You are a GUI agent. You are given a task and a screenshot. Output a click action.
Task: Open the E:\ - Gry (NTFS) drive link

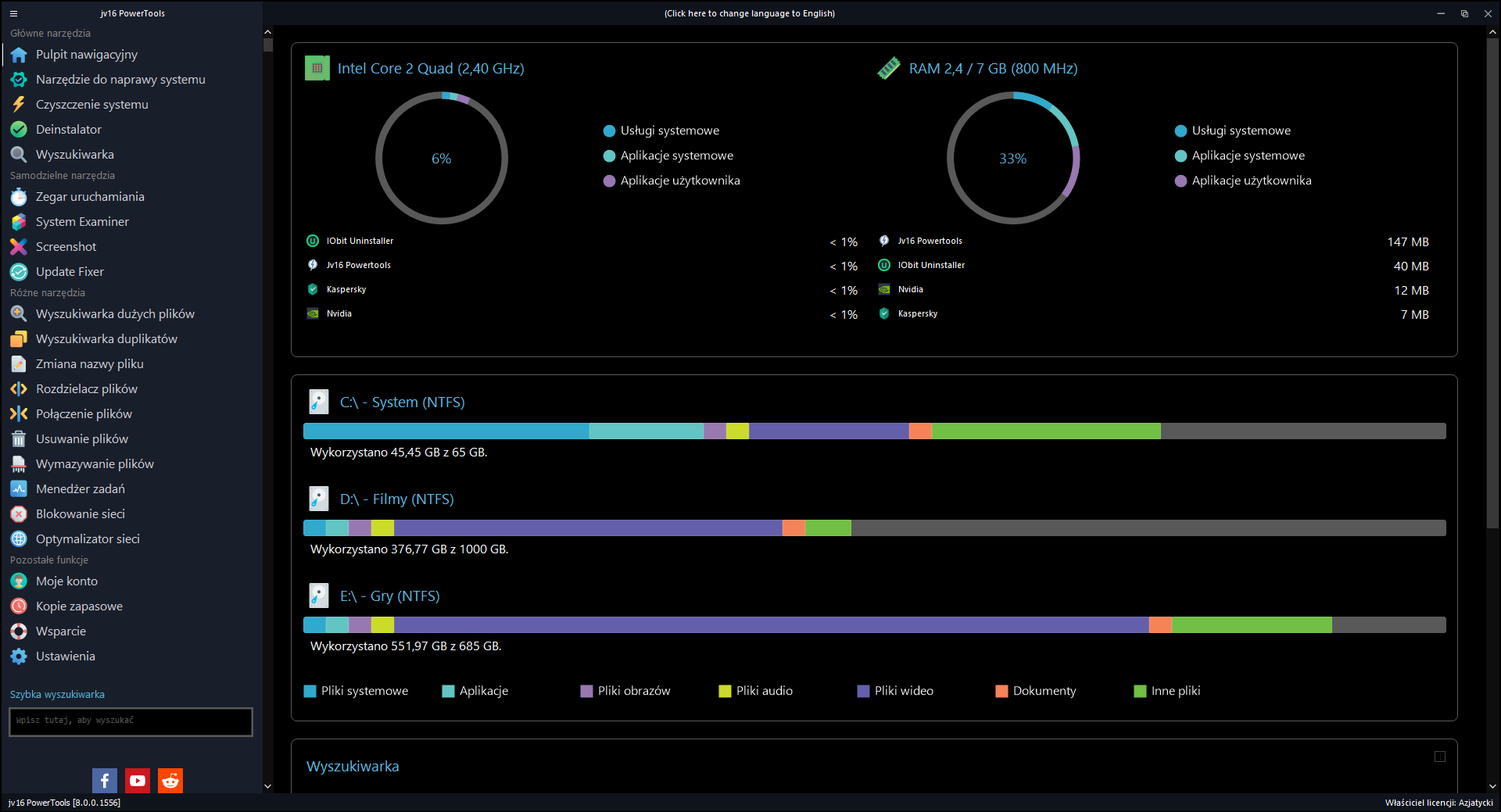pos(389,596)
